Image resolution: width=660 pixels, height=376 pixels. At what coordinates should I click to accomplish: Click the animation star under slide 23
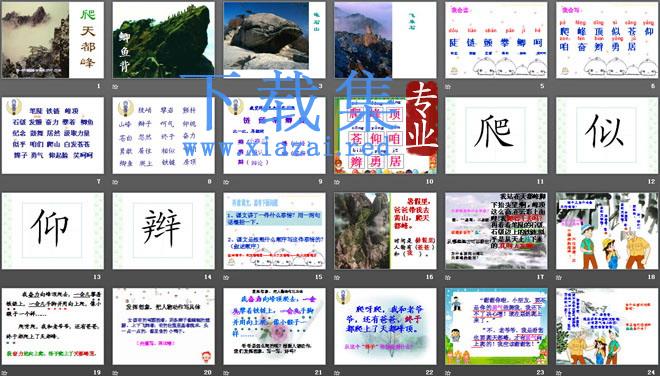(x=448, y=372)
